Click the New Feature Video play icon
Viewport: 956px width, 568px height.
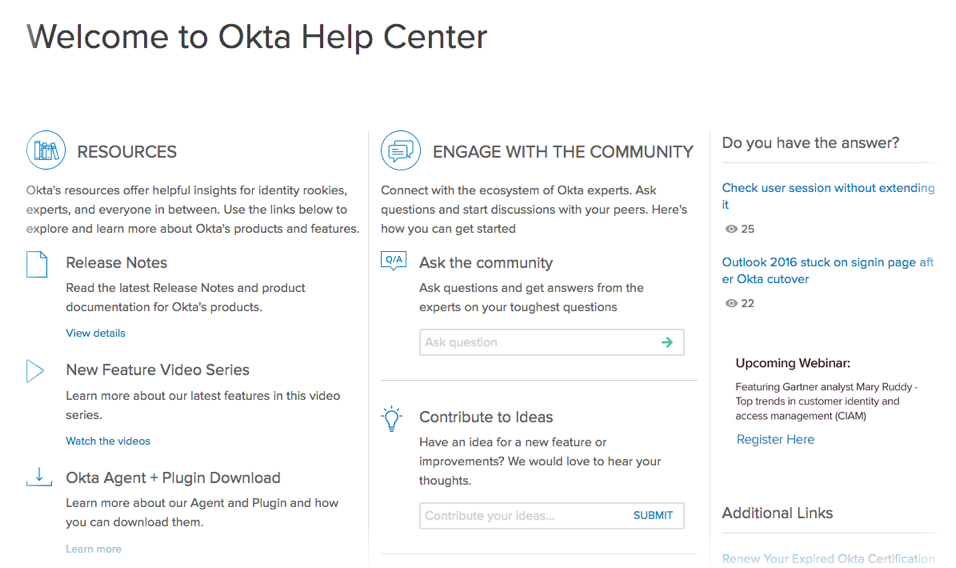pyautogui.click(x=35, y=371)
